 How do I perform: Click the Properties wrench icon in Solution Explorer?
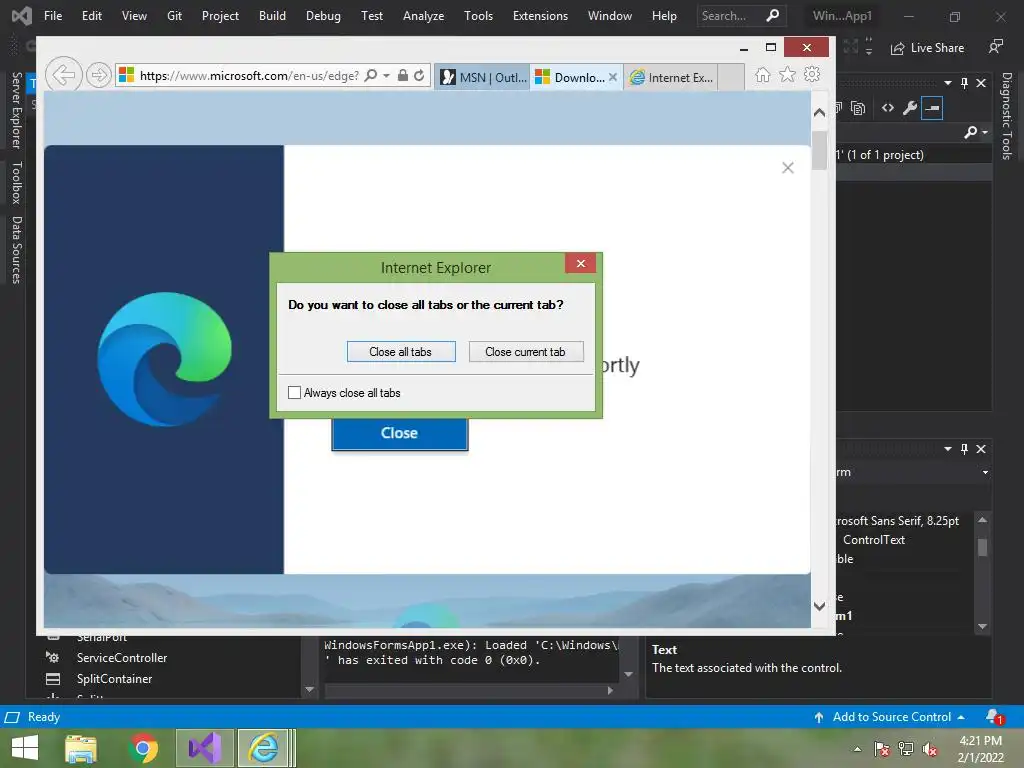pos(910,108)
